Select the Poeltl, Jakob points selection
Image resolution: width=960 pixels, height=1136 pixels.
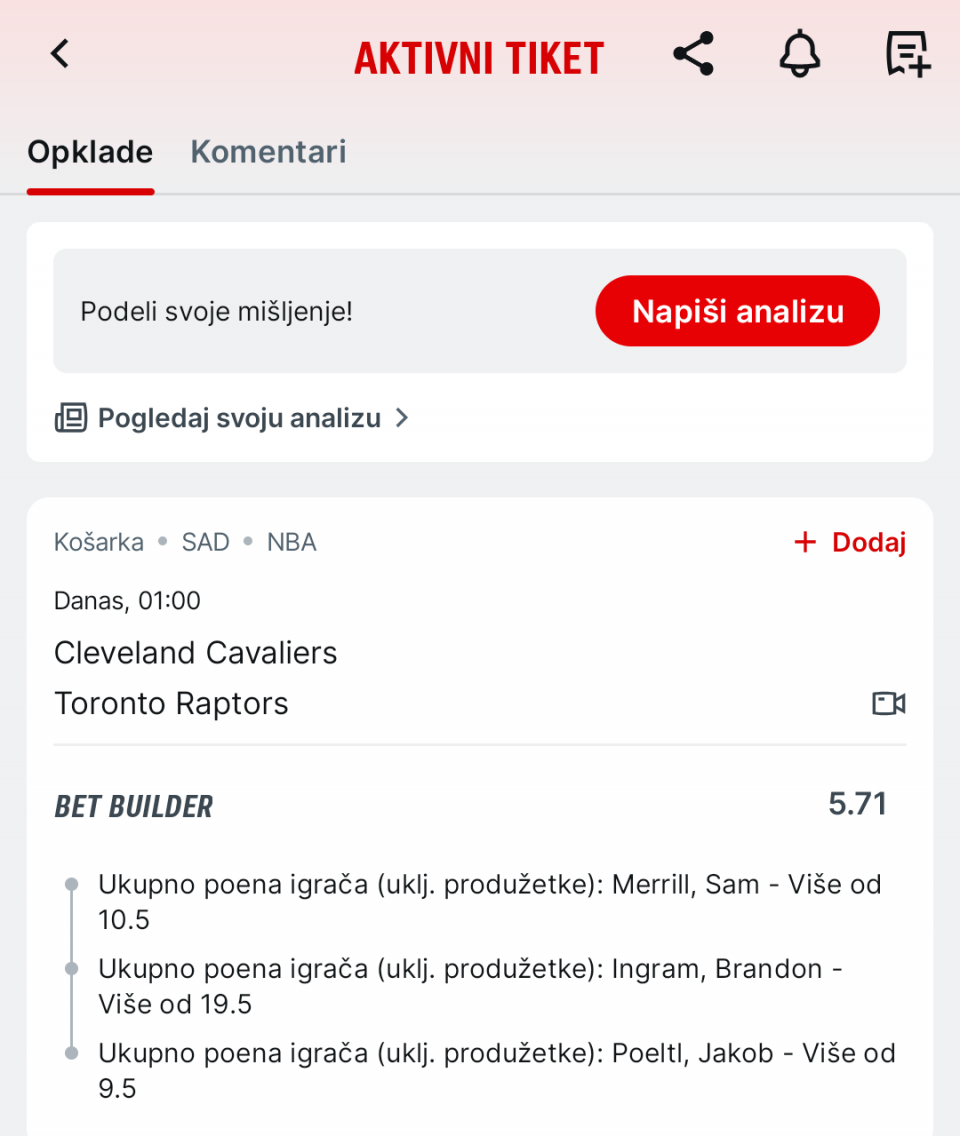(496, 1070)
